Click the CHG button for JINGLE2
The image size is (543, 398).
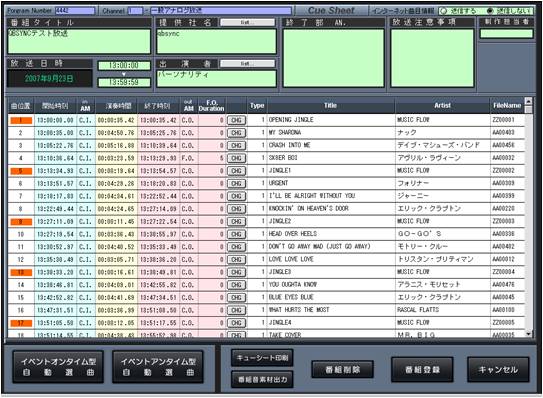(236, 222)
